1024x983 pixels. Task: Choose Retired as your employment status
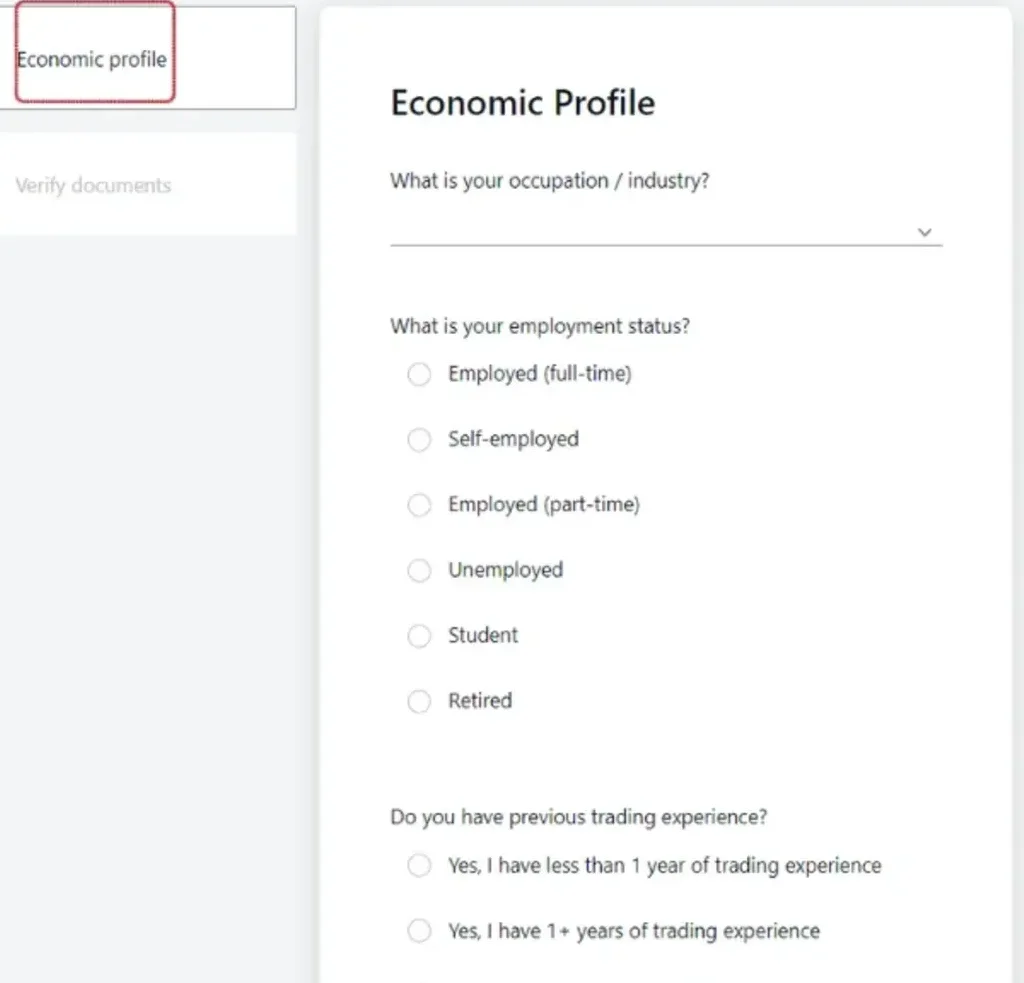point(419,701)
